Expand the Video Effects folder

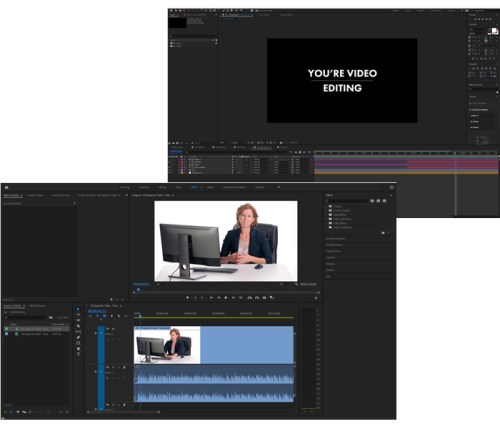pyautogui.click(x=326, y=223)
